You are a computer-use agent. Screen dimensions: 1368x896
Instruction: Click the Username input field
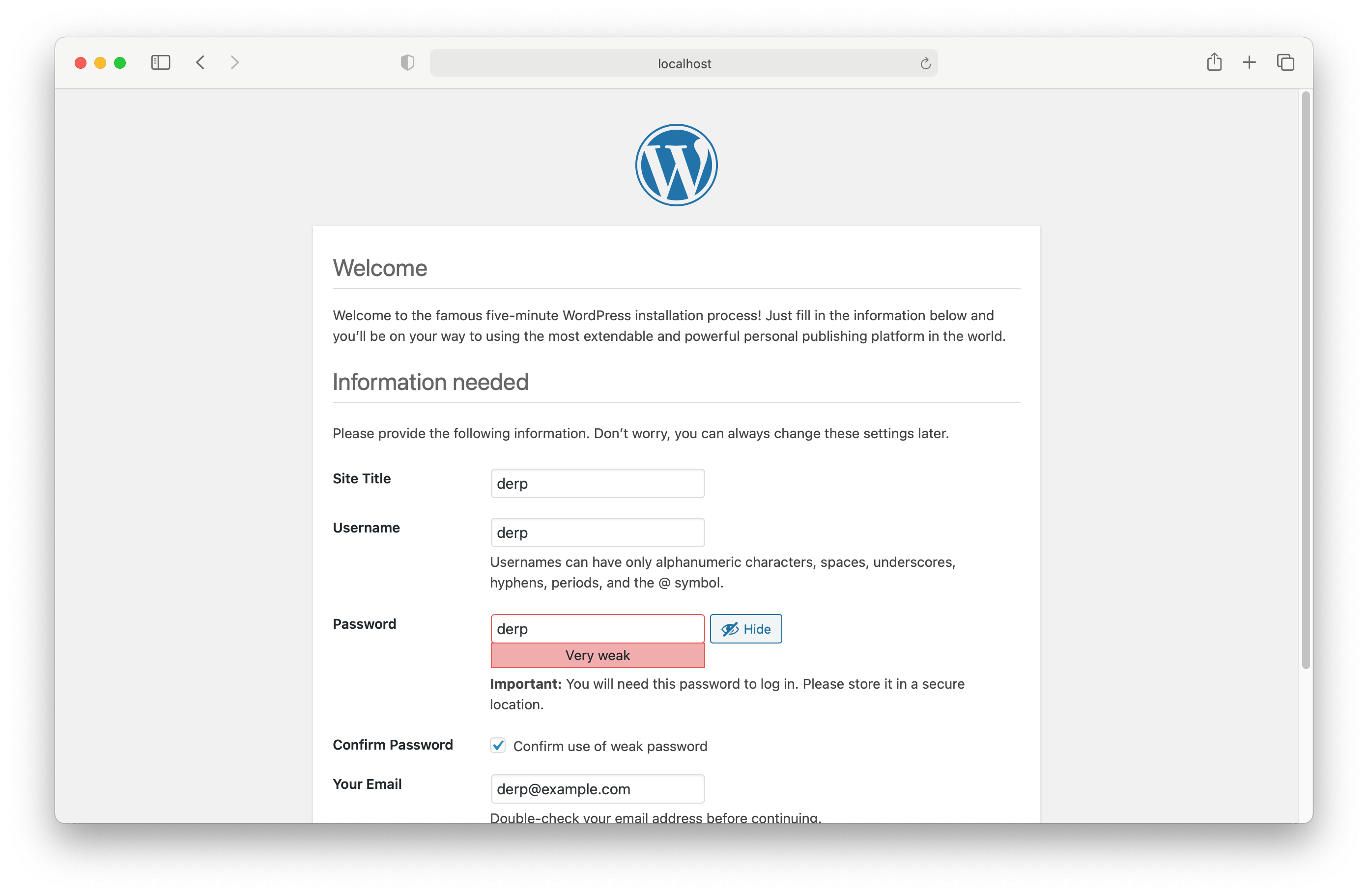pyautogui.click(x=596, y=532)
